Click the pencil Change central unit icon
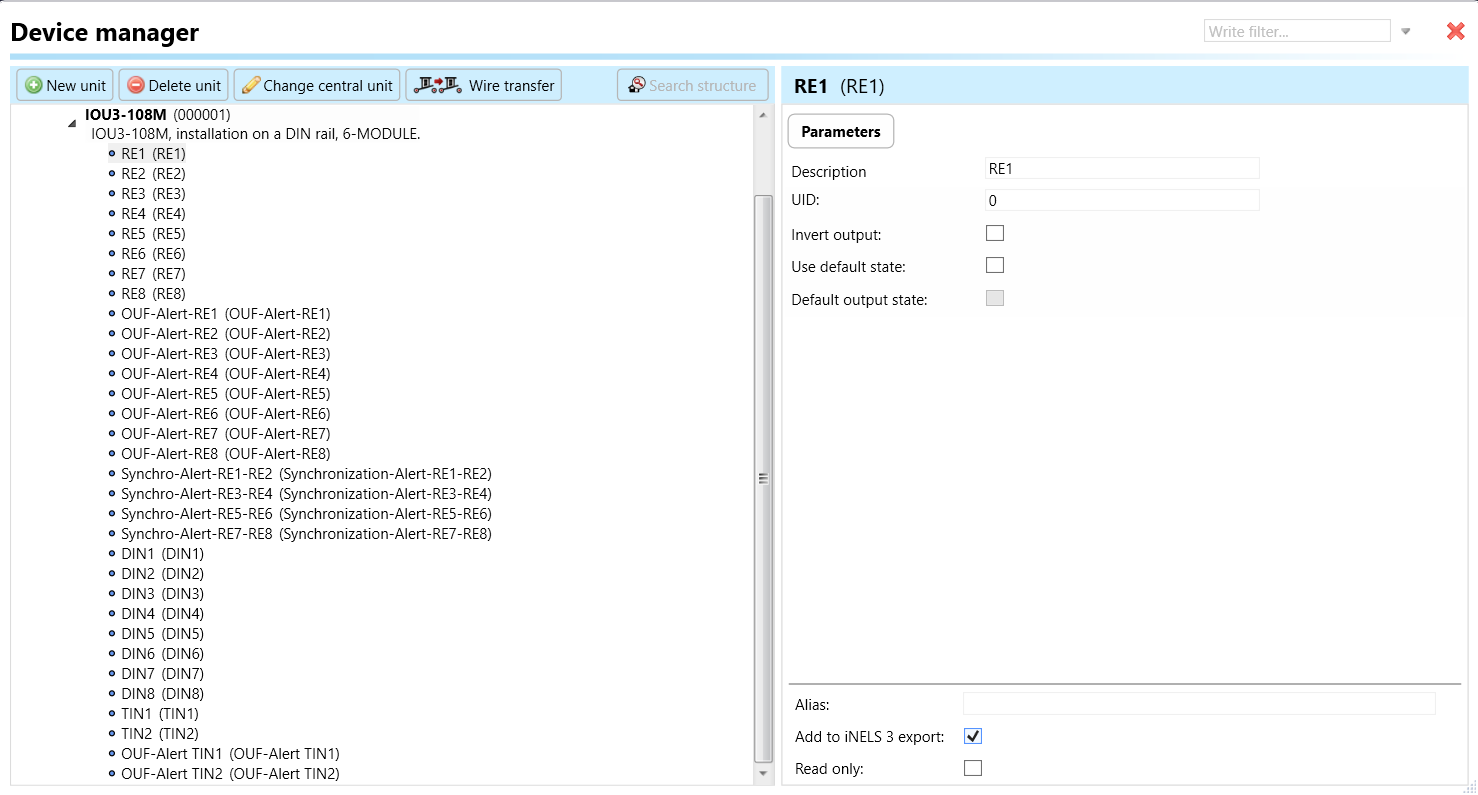Viewport: 1478px width, 795px height. [x=251, y=86]
